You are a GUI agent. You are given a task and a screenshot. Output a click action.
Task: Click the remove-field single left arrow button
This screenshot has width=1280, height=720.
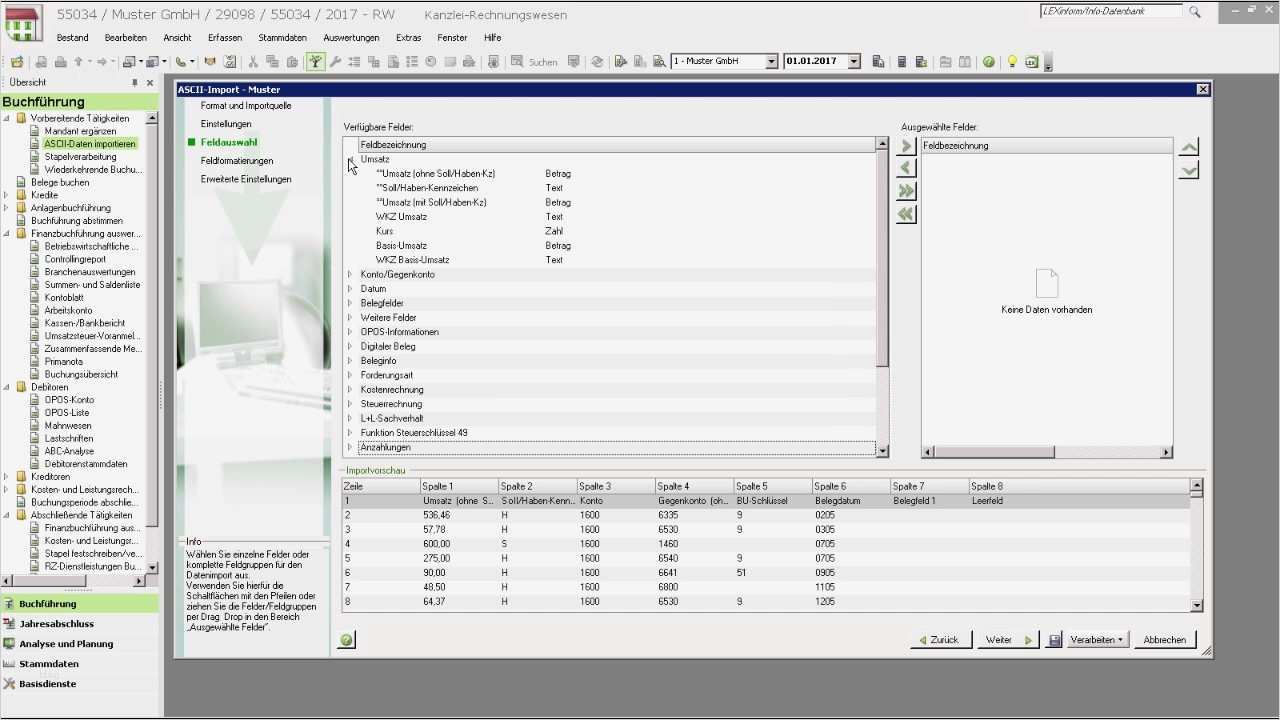[x=907, y=168]
